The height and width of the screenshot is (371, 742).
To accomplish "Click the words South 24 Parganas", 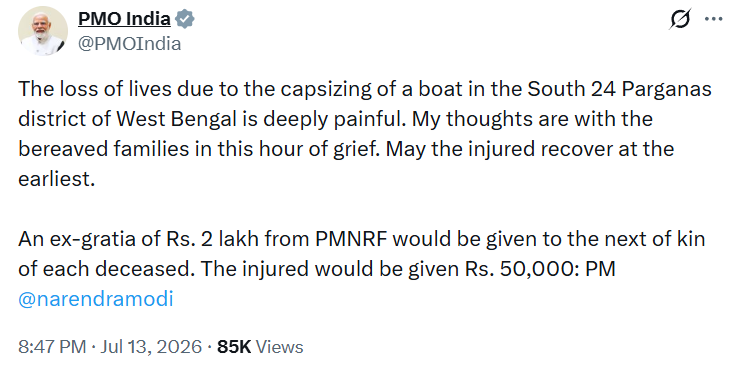I will point(619,89).
